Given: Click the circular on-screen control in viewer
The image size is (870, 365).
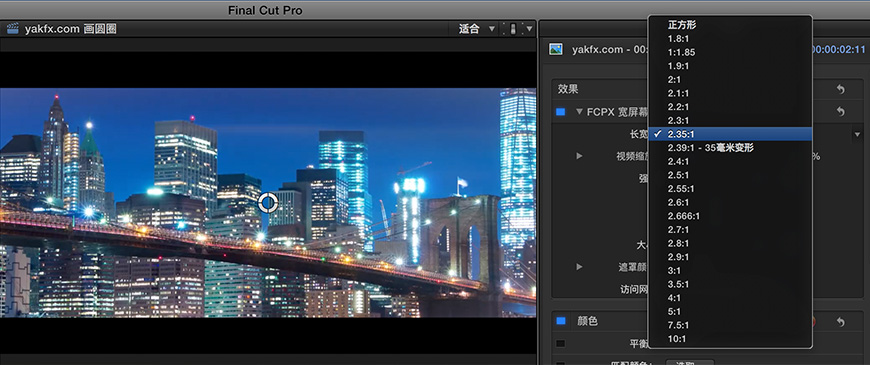Looking at the screenshot, I should (268, 203).
